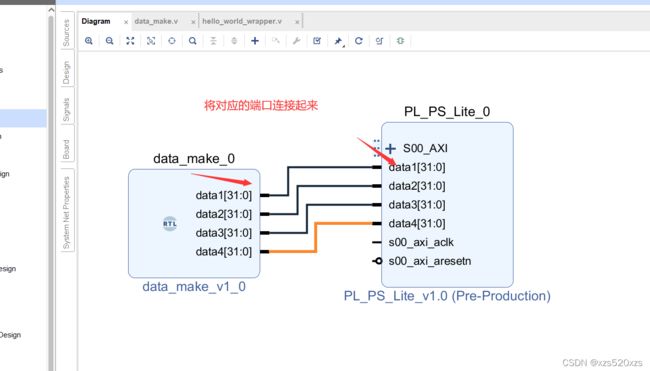The width and height of the screenshot is (650, 371).
Task: Open the data_make.v tab
Action: click(156, 21)
